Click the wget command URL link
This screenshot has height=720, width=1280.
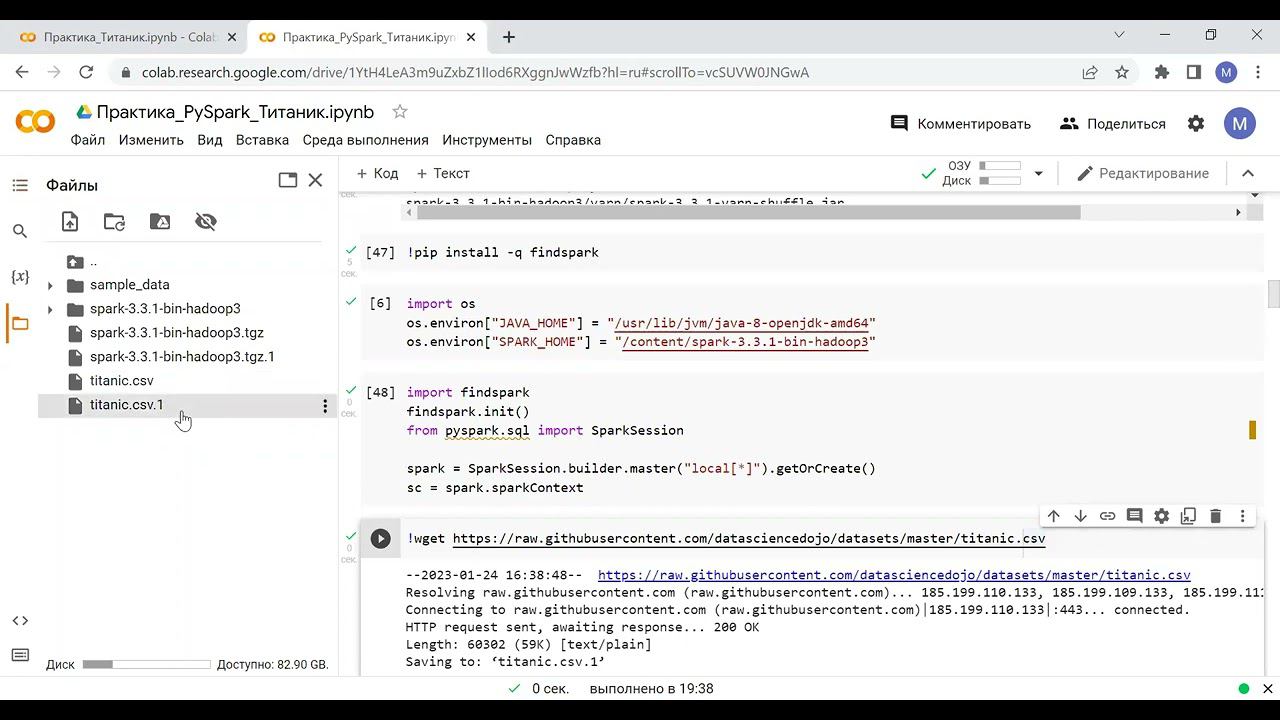click(x=749, y=539)
